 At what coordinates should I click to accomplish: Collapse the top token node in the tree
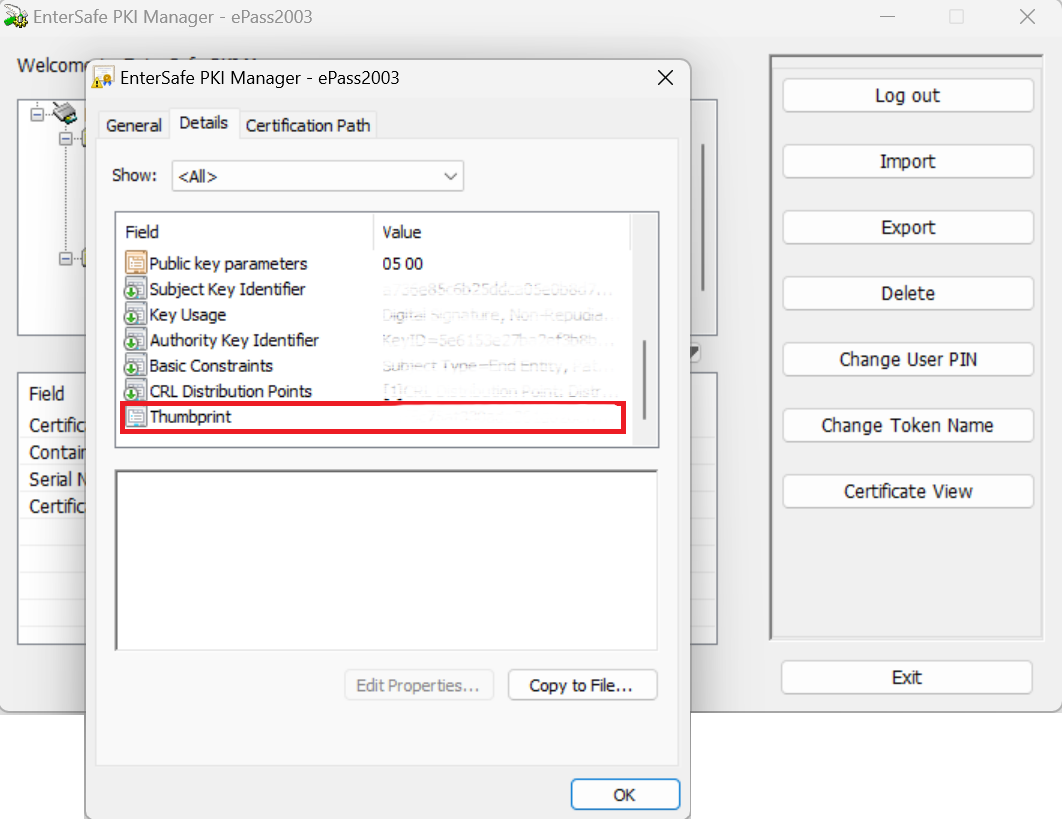pyautogui.click(x=37, y=114)
